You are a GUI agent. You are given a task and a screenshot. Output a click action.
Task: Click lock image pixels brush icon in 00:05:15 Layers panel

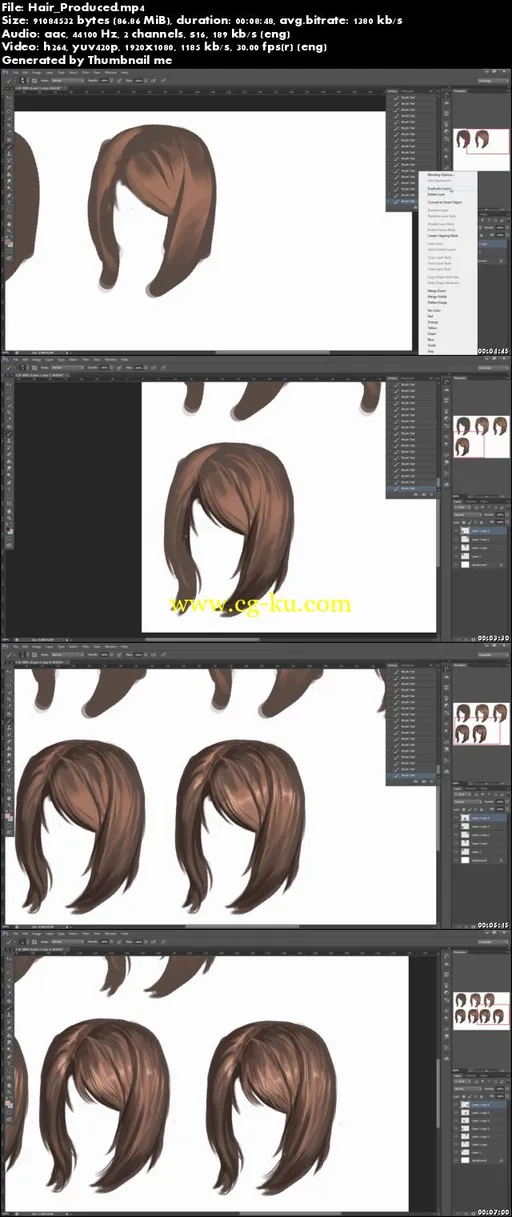pyautogui.click(x=469, y=809)
